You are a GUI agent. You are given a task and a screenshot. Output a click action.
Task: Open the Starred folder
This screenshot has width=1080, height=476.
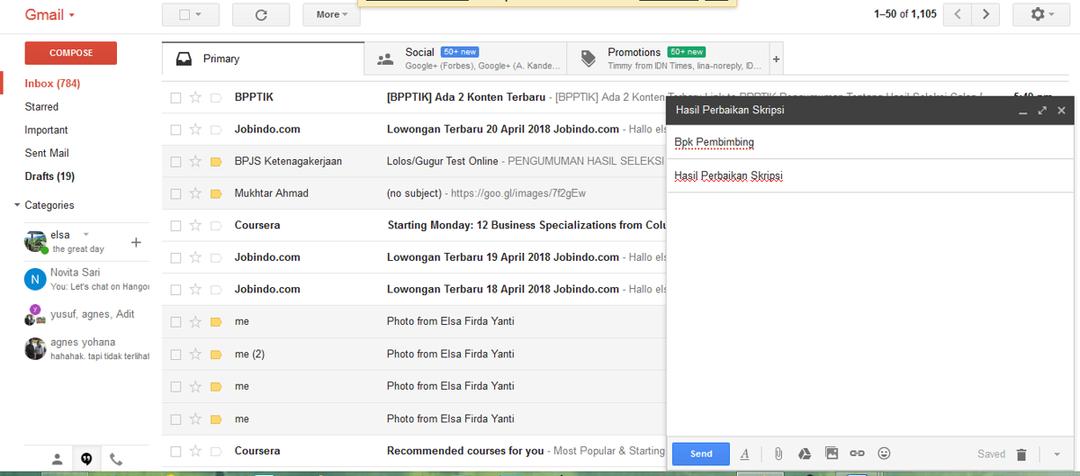(41, 107)
